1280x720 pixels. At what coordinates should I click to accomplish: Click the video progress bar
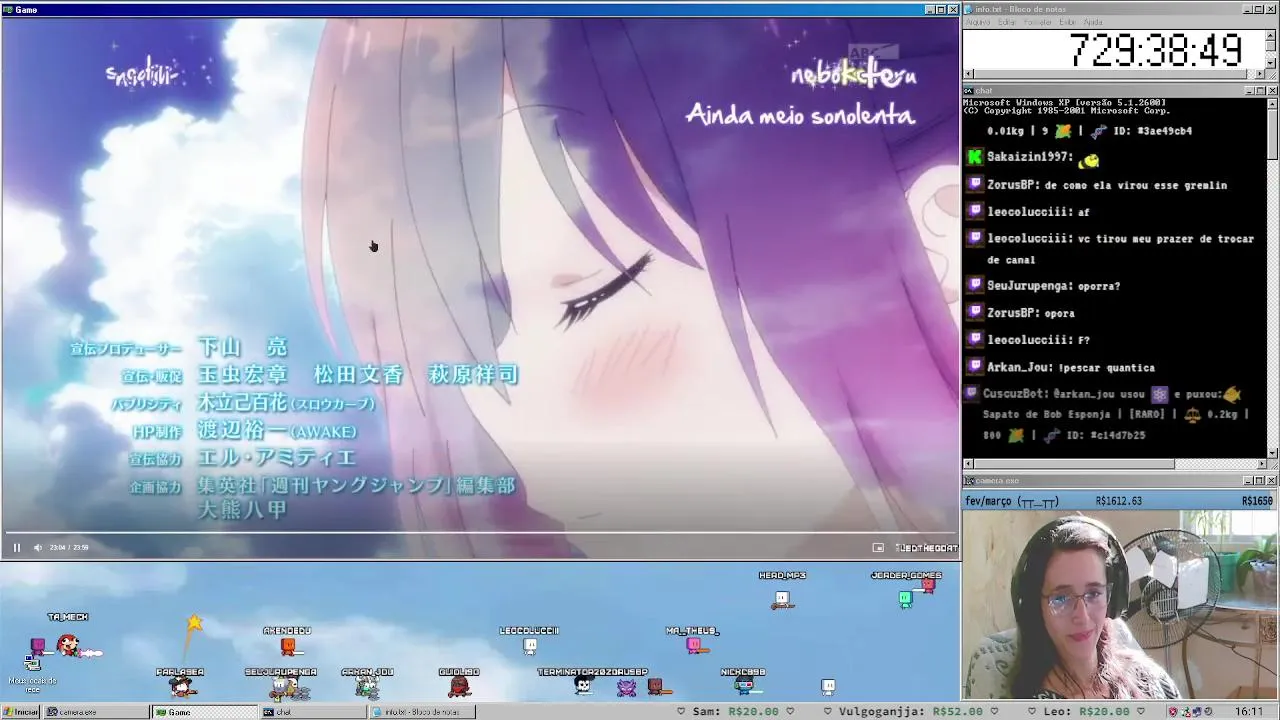point(480,533)
